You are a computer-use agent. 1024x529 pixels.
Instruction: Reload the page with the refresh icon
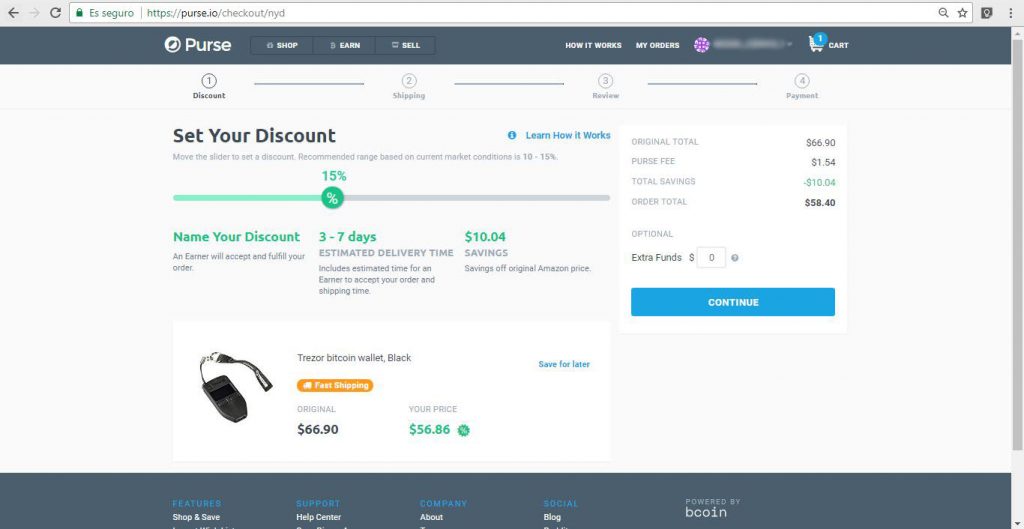[56, 12]
